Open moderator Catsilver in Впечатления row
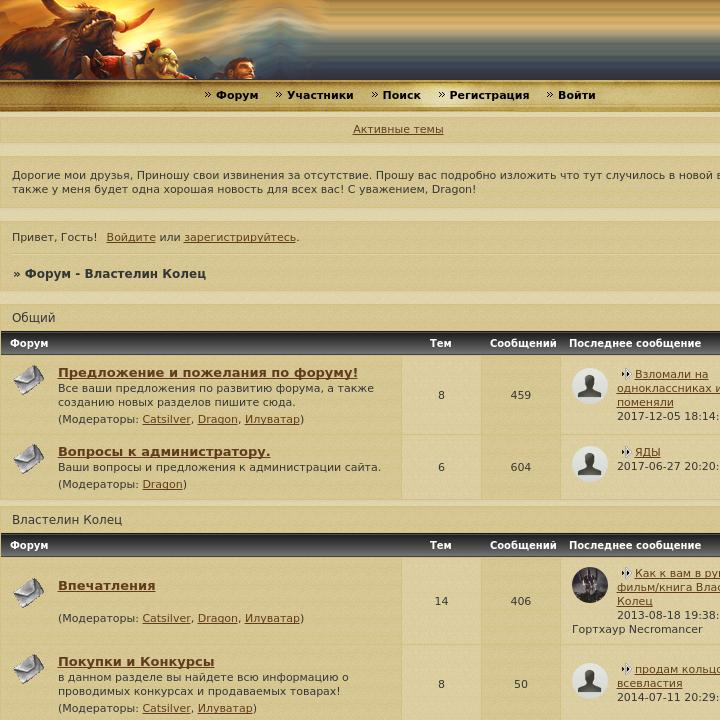This screenshot has width=720, height=720. point(166,619)
